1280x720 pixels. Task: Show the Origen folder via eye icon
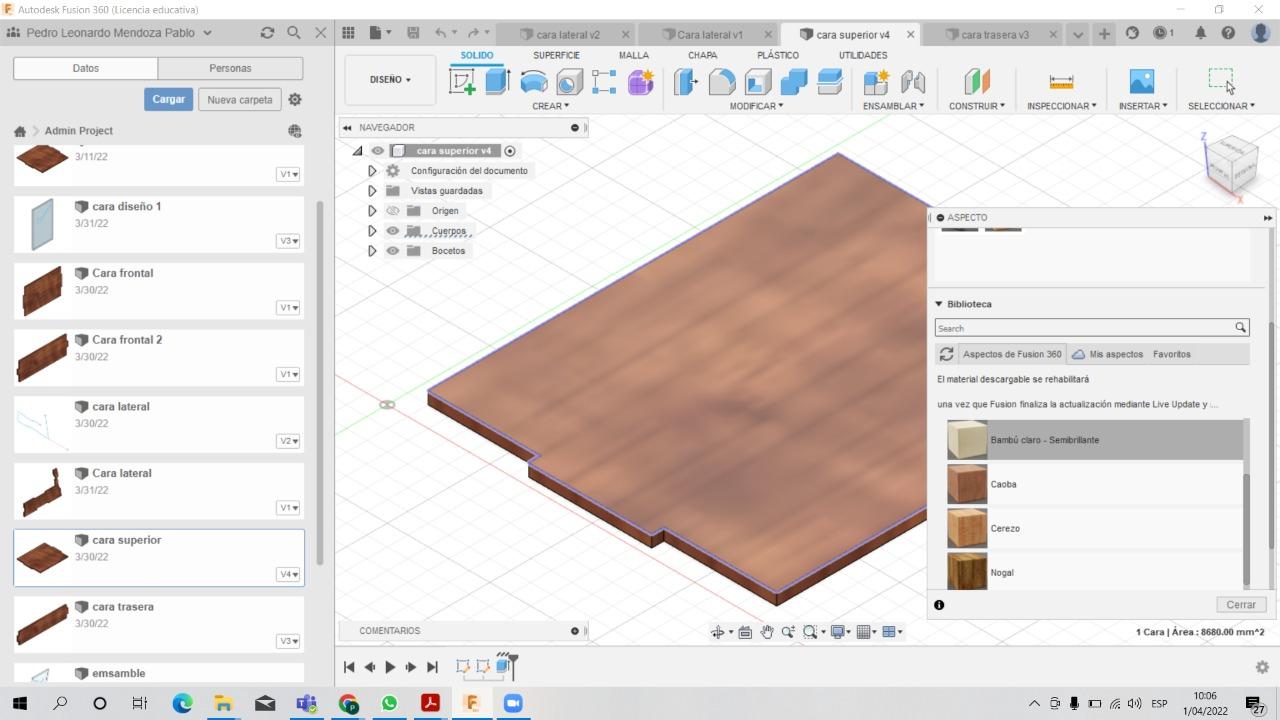(x=393, y=211)
